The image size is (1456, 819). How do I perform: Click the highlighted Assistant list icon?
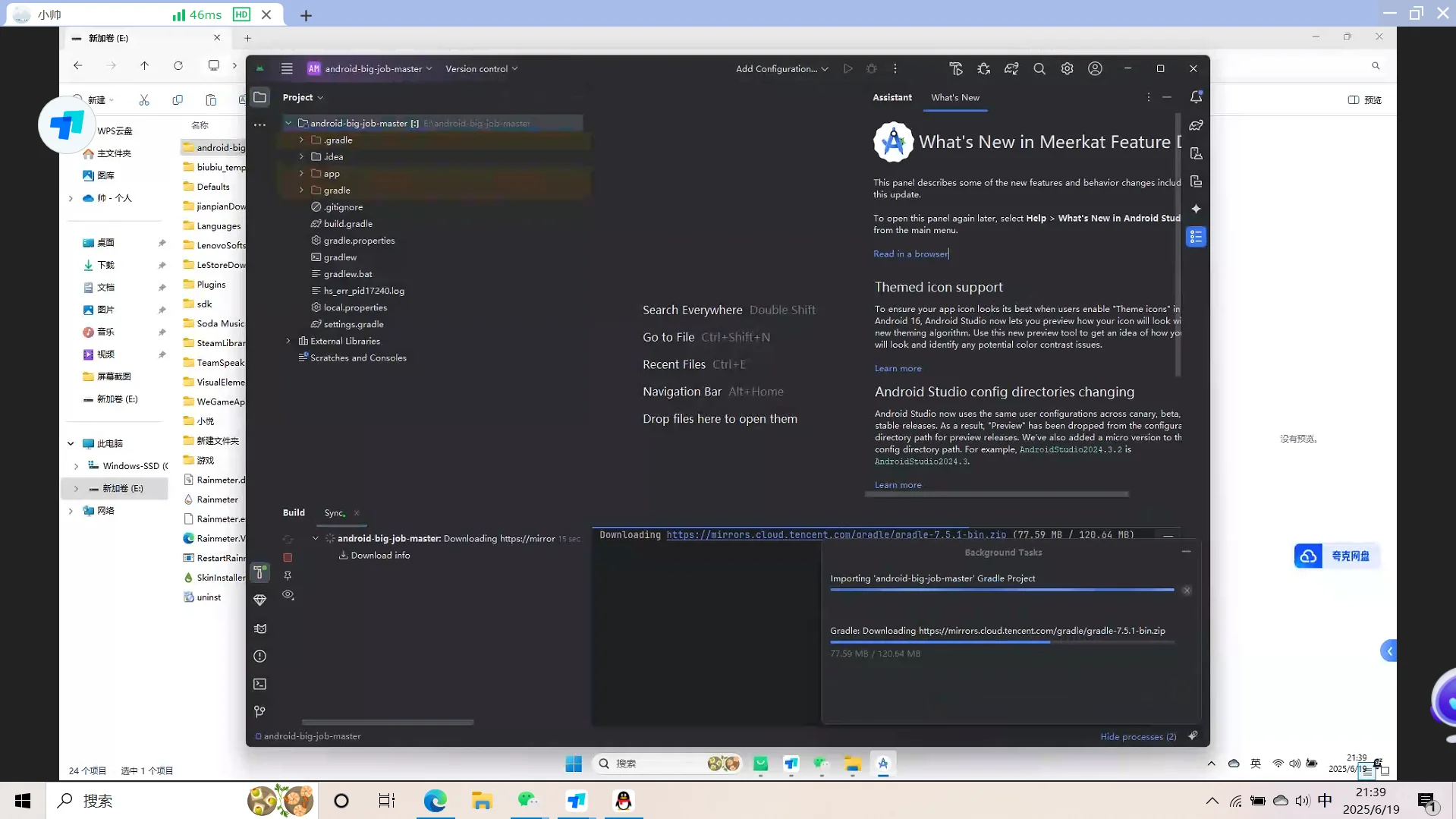[1197, 237]
